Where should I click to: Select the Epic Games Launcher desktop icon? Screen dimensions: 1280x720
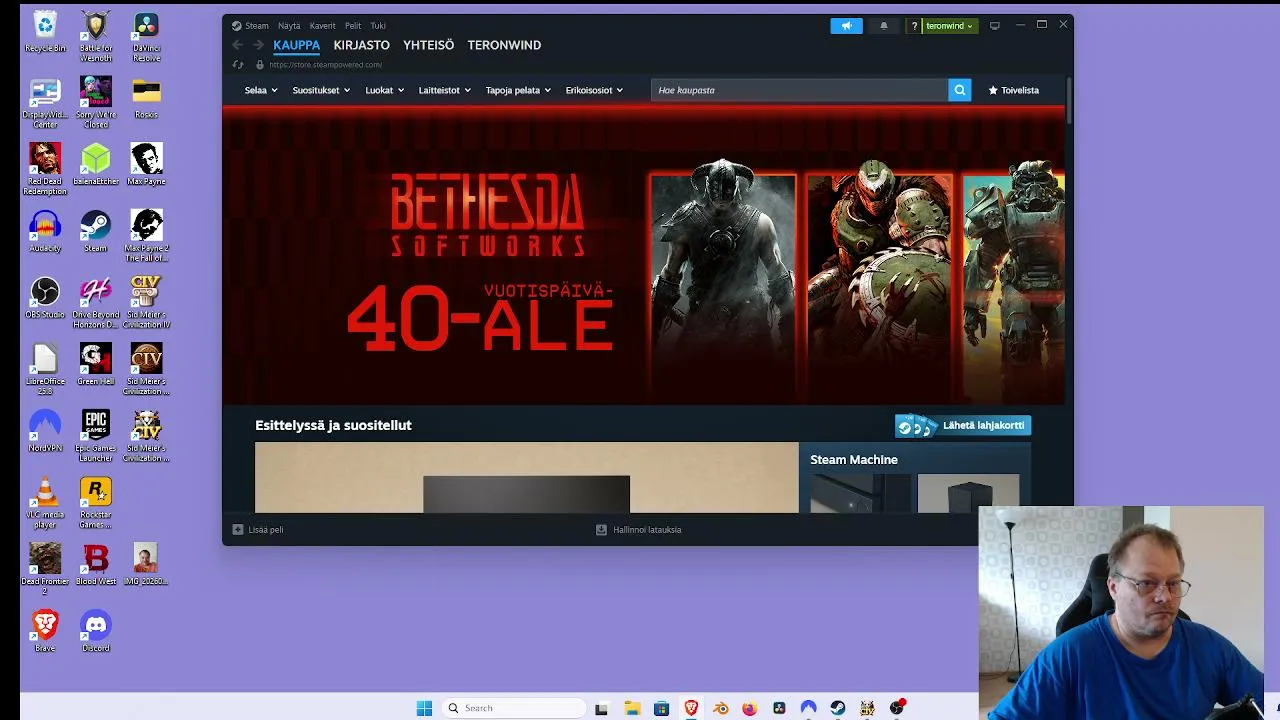coord(96,435)
